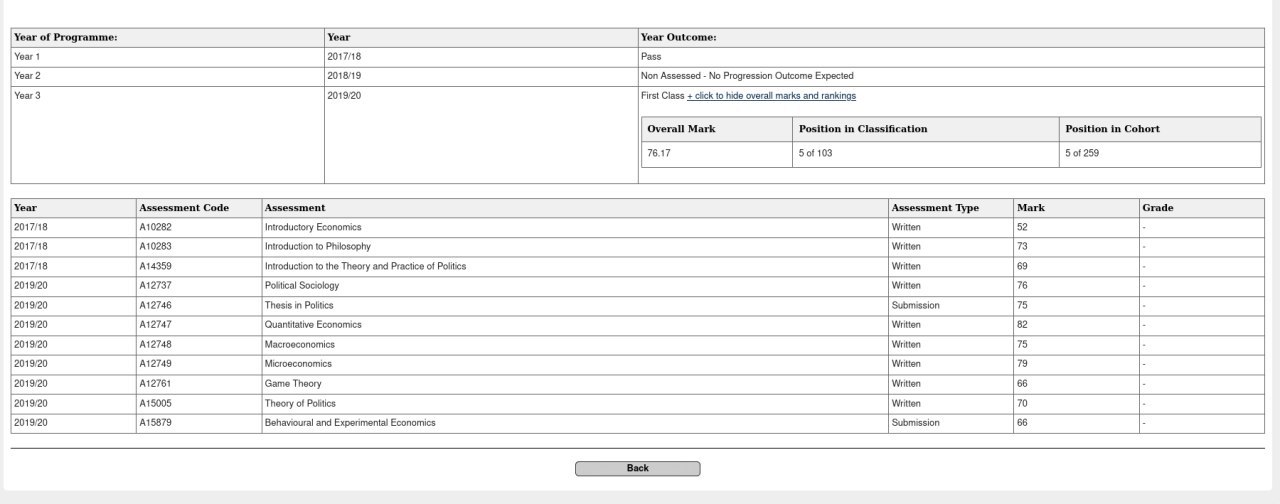This screenshot has height=504, width=1280.
Task: Select mark 52 for Introductory Economics
Action: pos(1022,227)
